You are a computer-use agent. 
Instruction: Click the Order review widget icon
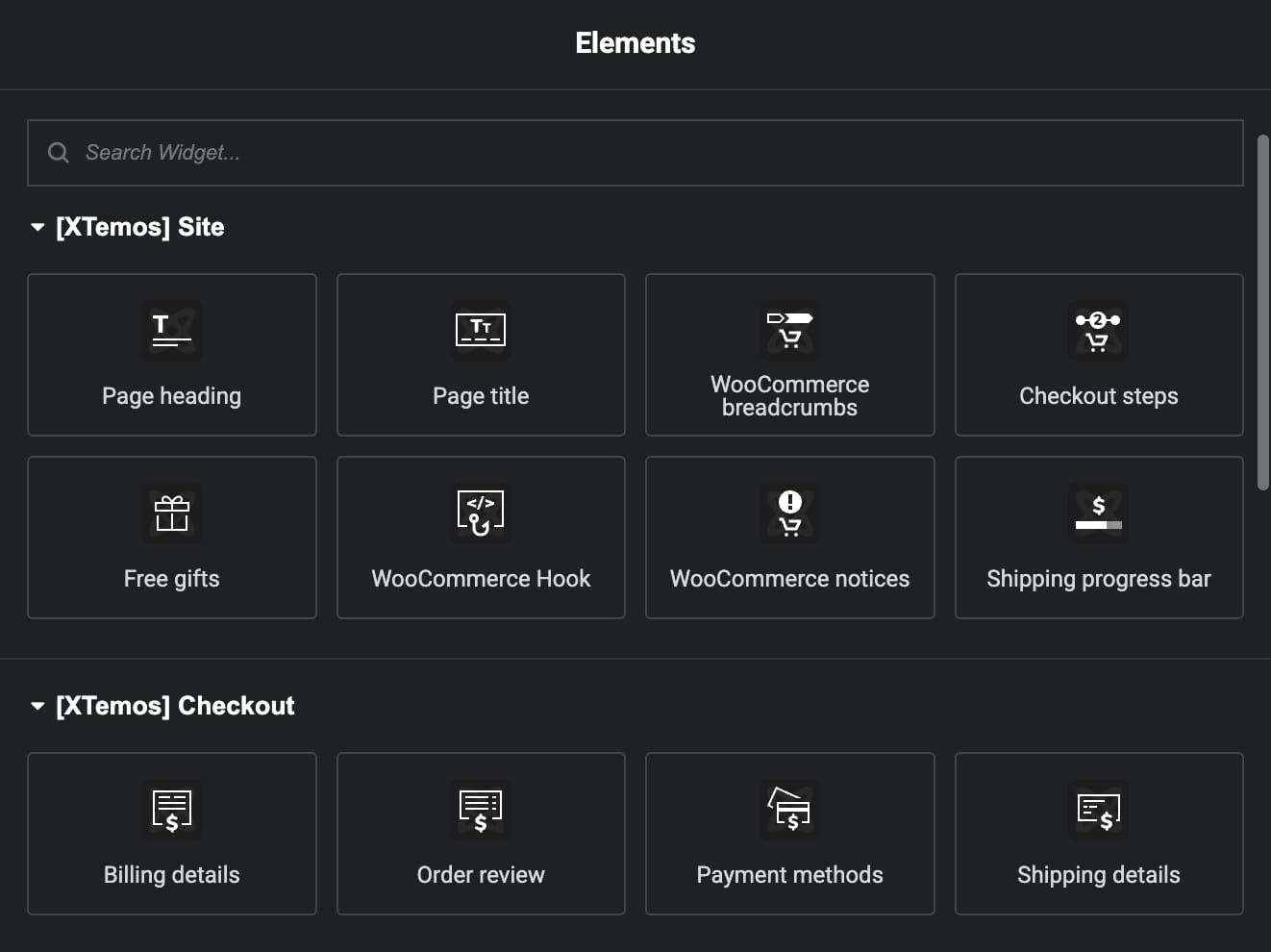(x=481, y=810)
